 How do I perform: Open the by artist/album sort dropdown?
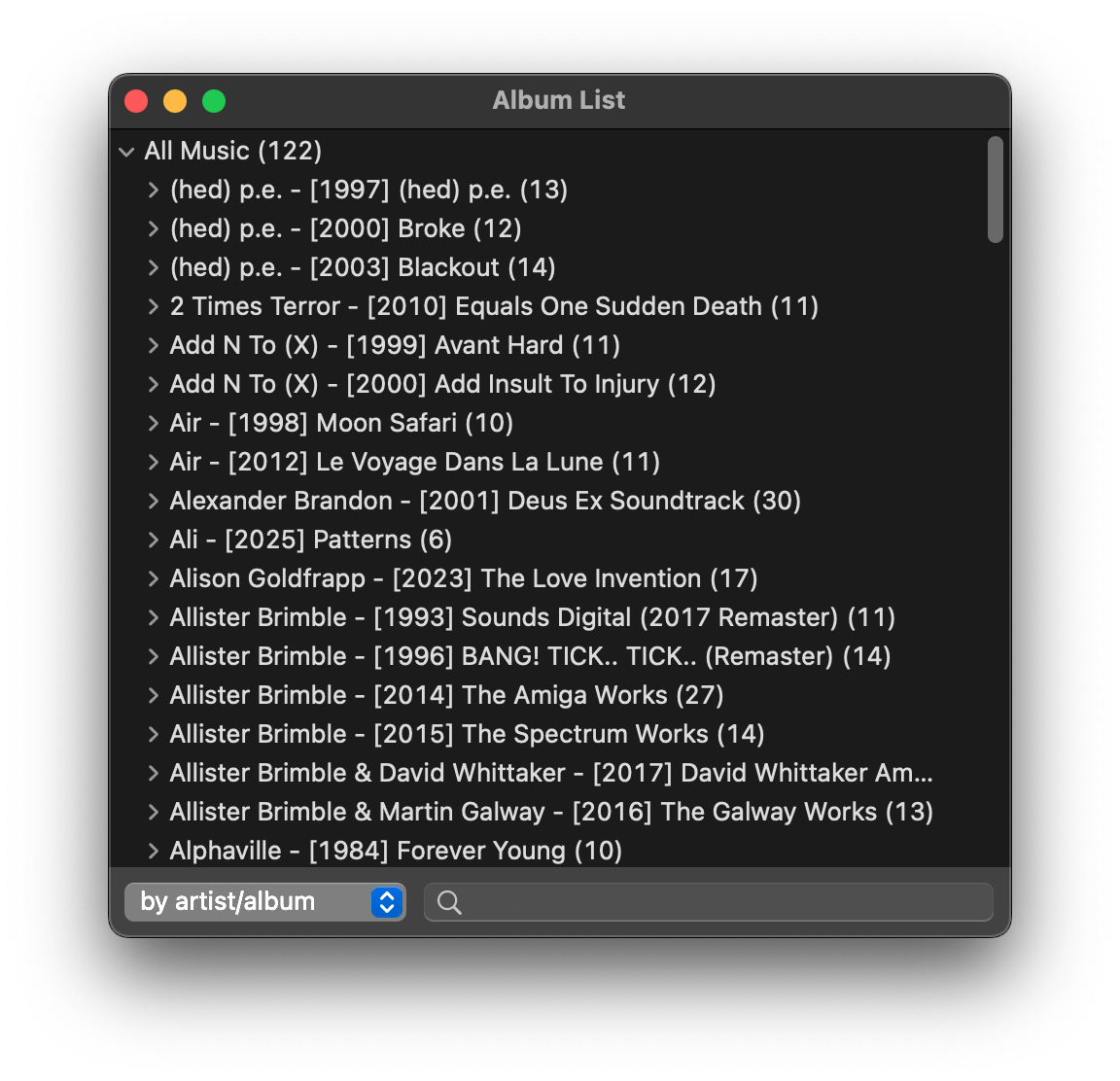tap(265, 902)
